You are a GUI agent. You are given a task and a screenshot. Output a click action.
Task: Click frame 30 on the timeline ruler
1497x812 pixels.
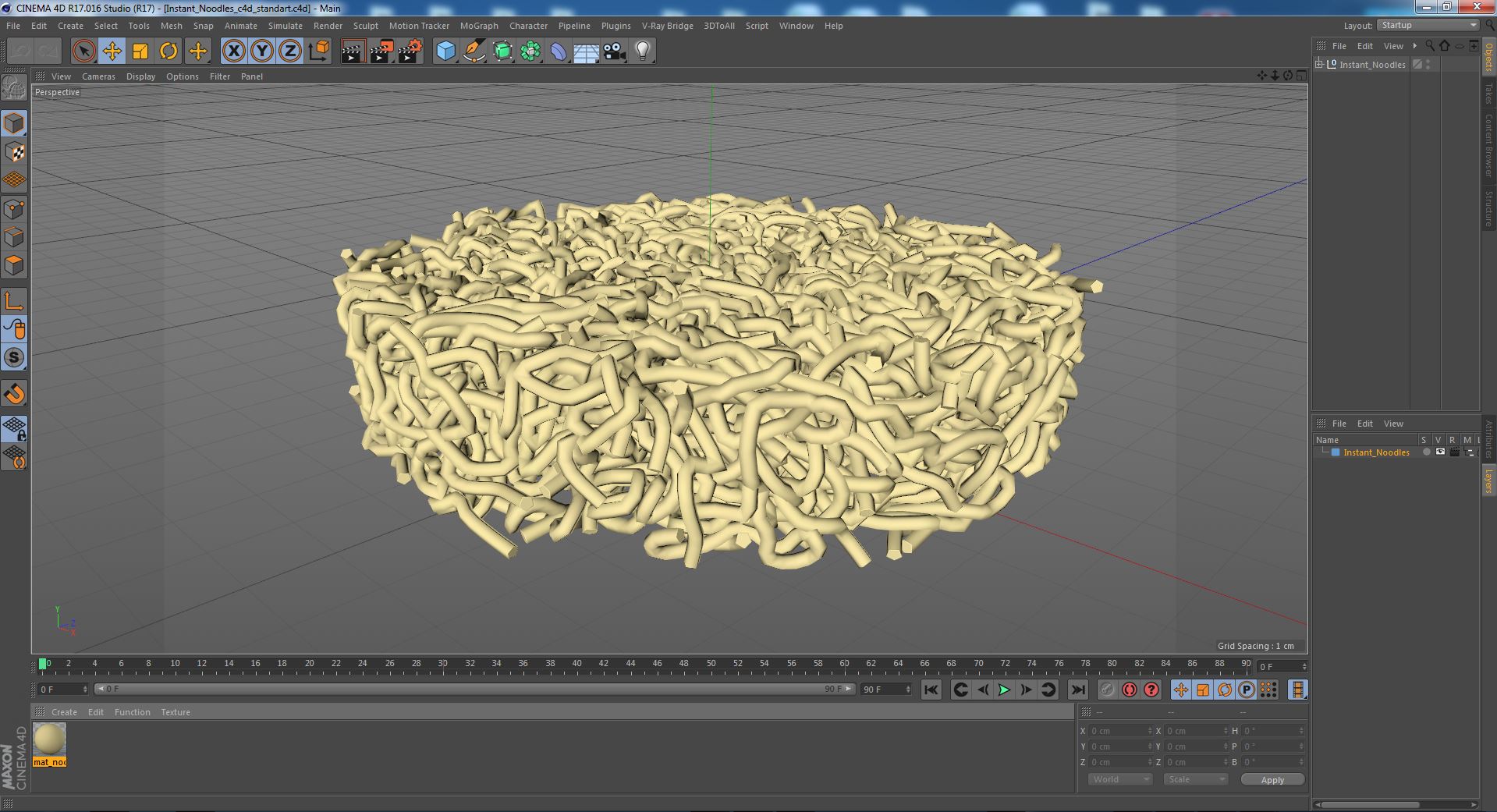pyautogui.click(x=442, y=665)
